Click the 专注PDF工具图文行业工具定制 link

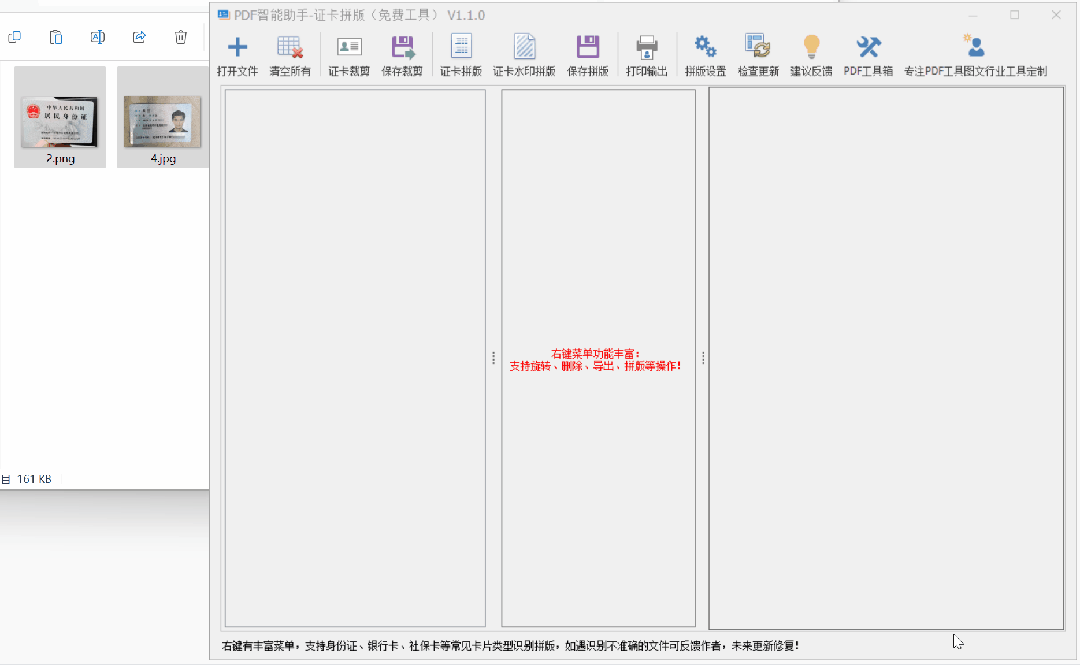click(974, 53)
